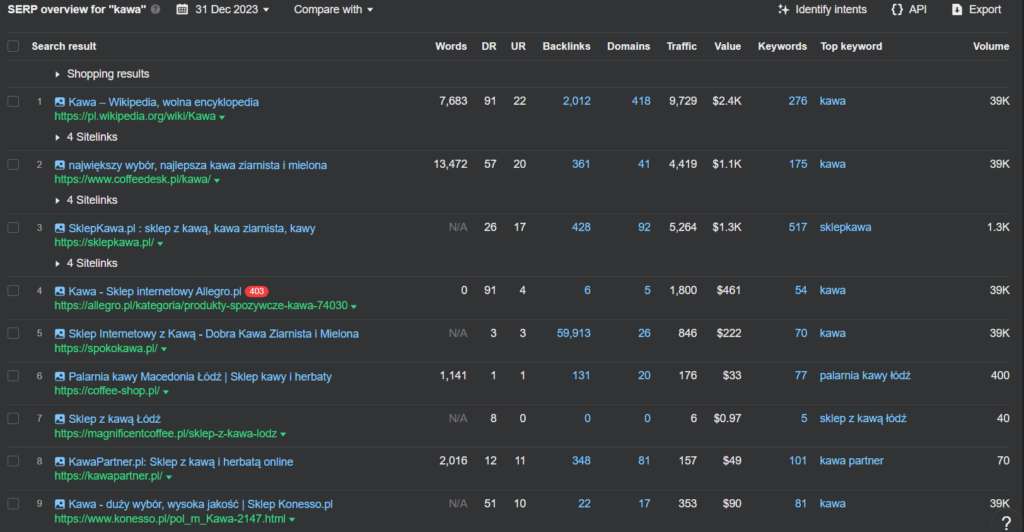Click the Identify intents button
The image size is (1024, 532).
tap(823, 10)
